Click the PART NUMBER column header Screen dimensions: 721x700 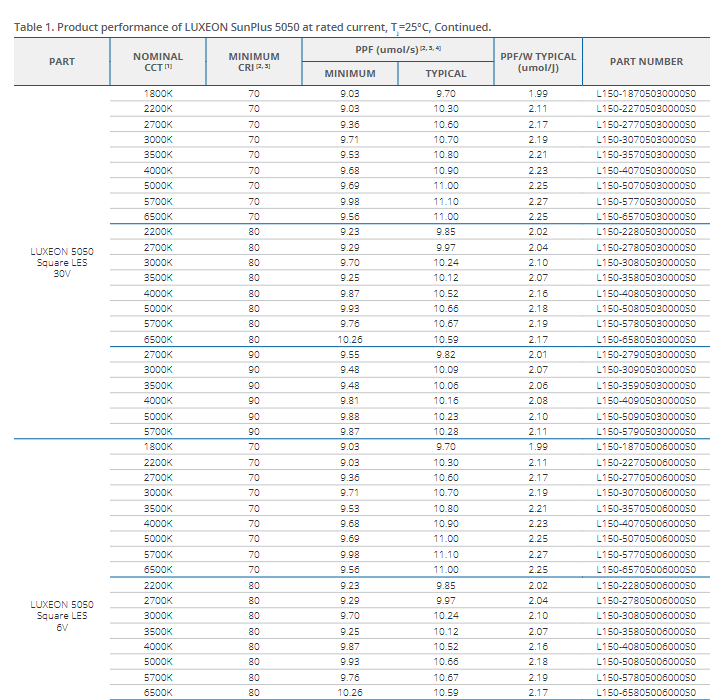646,62
